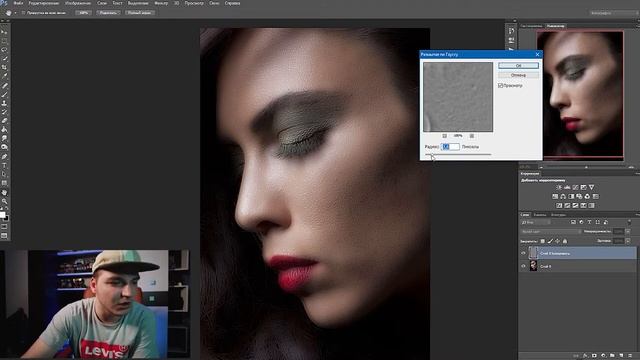The width and height of the screenshot is (640, 360).
Task: Toggle lock position
Action: pyautogui.click(x=557, y=241)
